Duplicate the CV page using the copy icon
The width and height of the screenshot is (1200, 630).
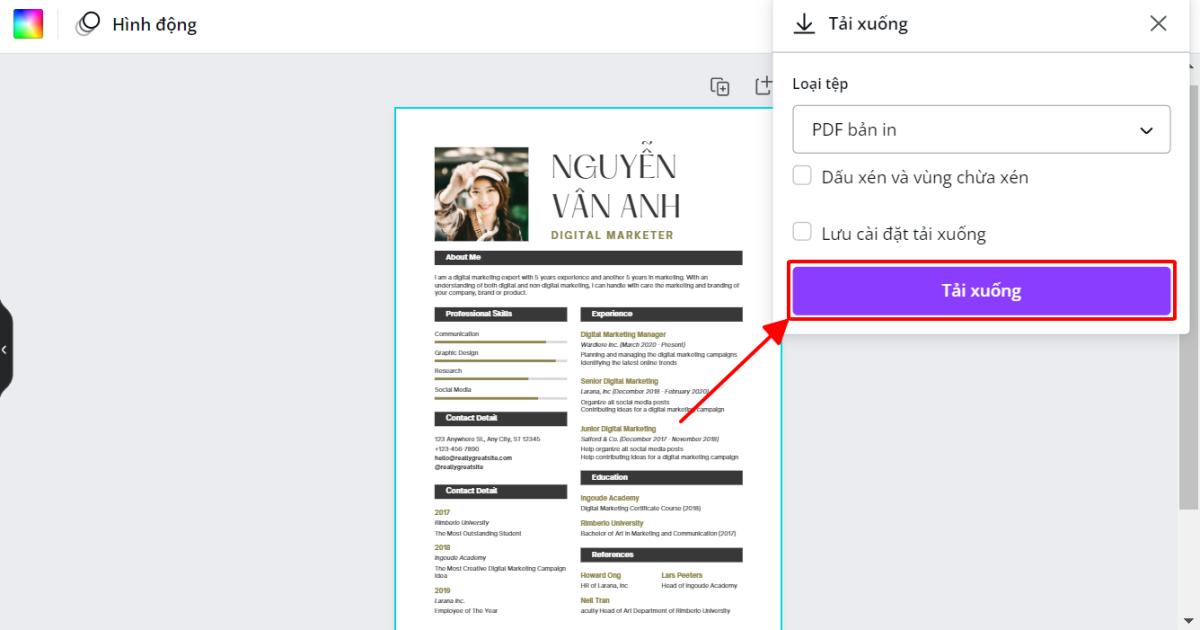719,88
